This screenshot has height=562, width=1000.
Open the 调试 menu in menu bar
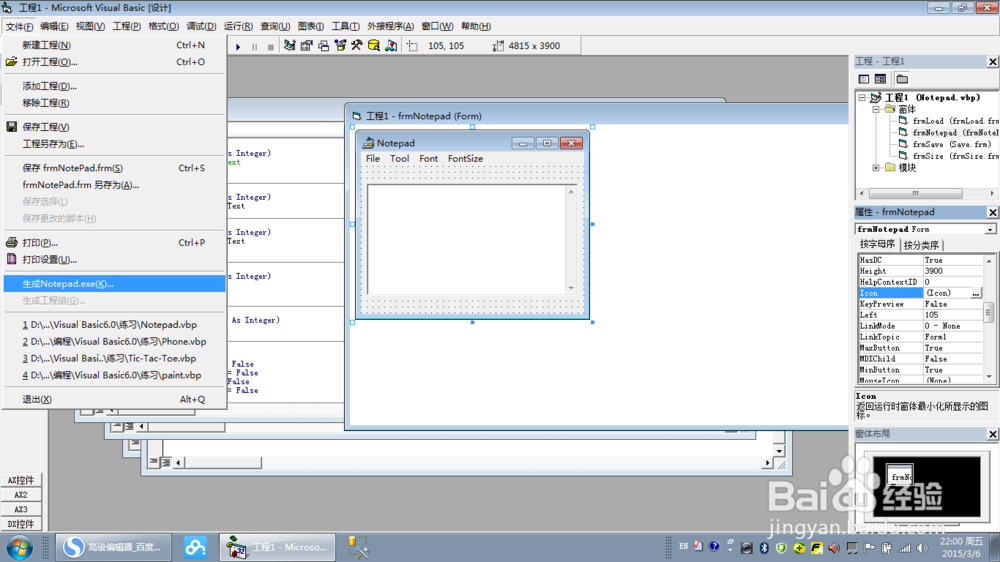pyautogui.click(x=201, y=26)
